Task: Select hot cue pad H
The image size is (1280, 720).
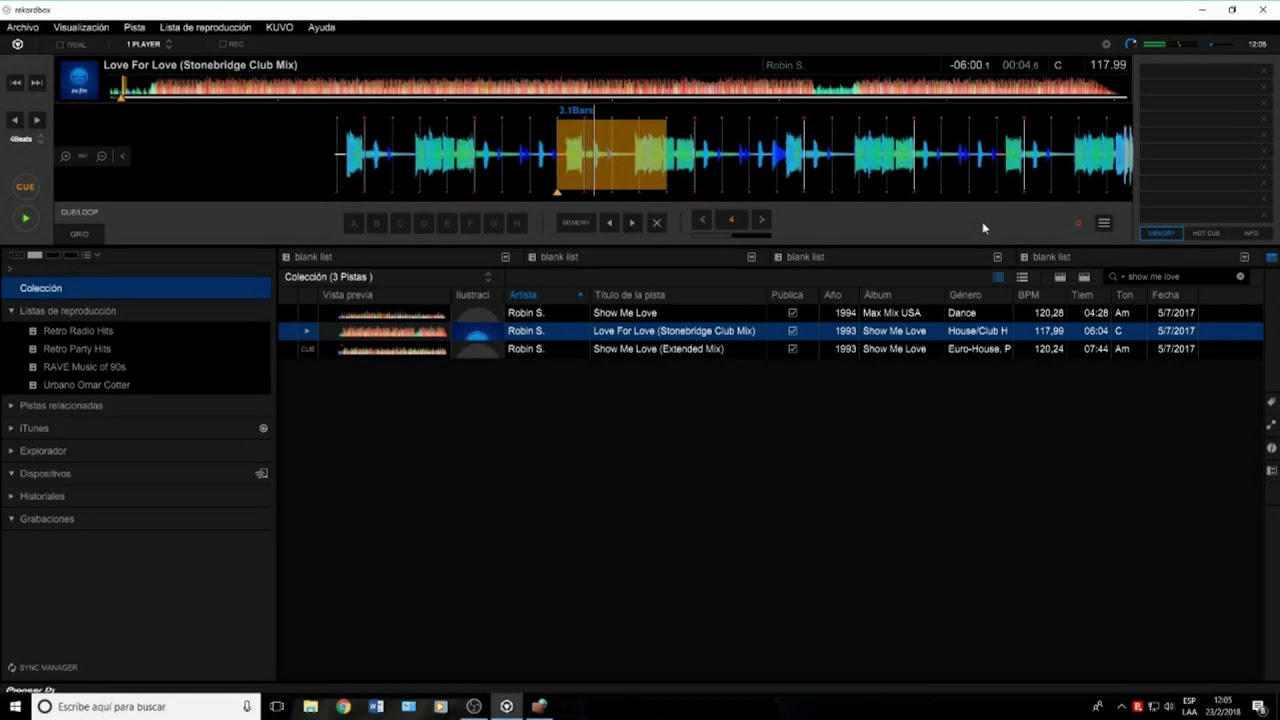Action: 516,223
